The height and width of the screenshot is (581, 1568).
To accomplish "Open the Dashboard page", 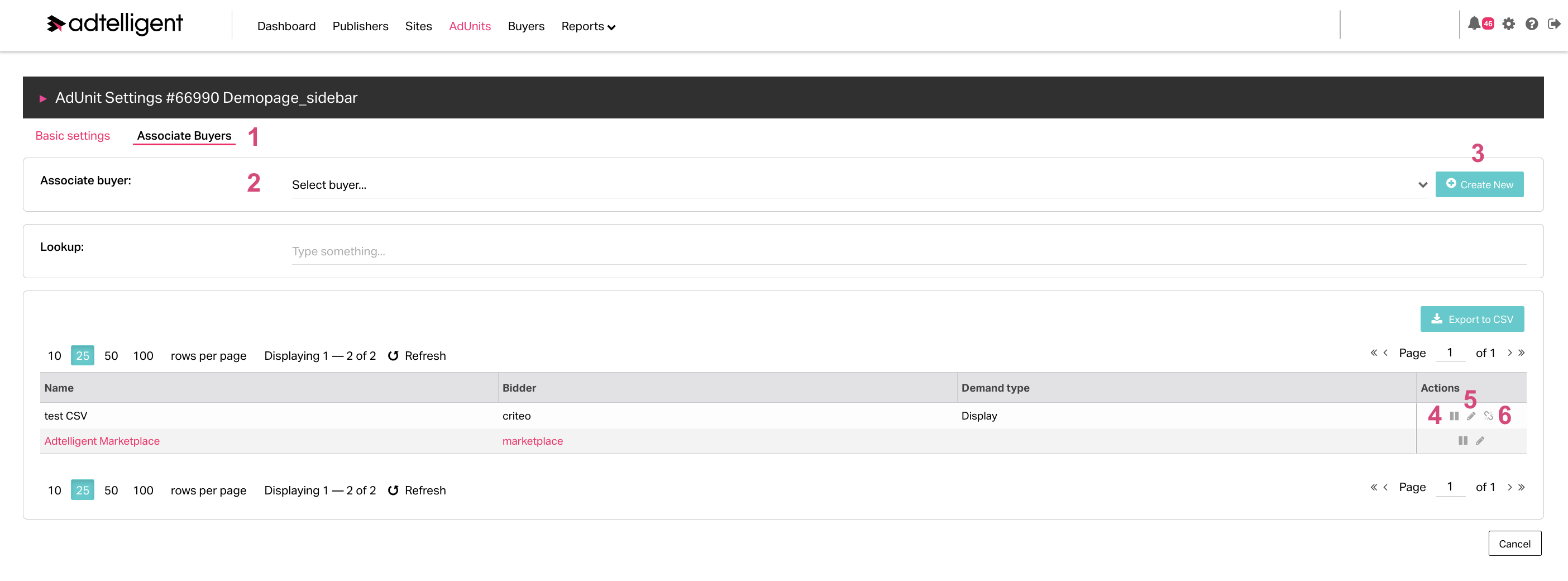I will [286, 26].
